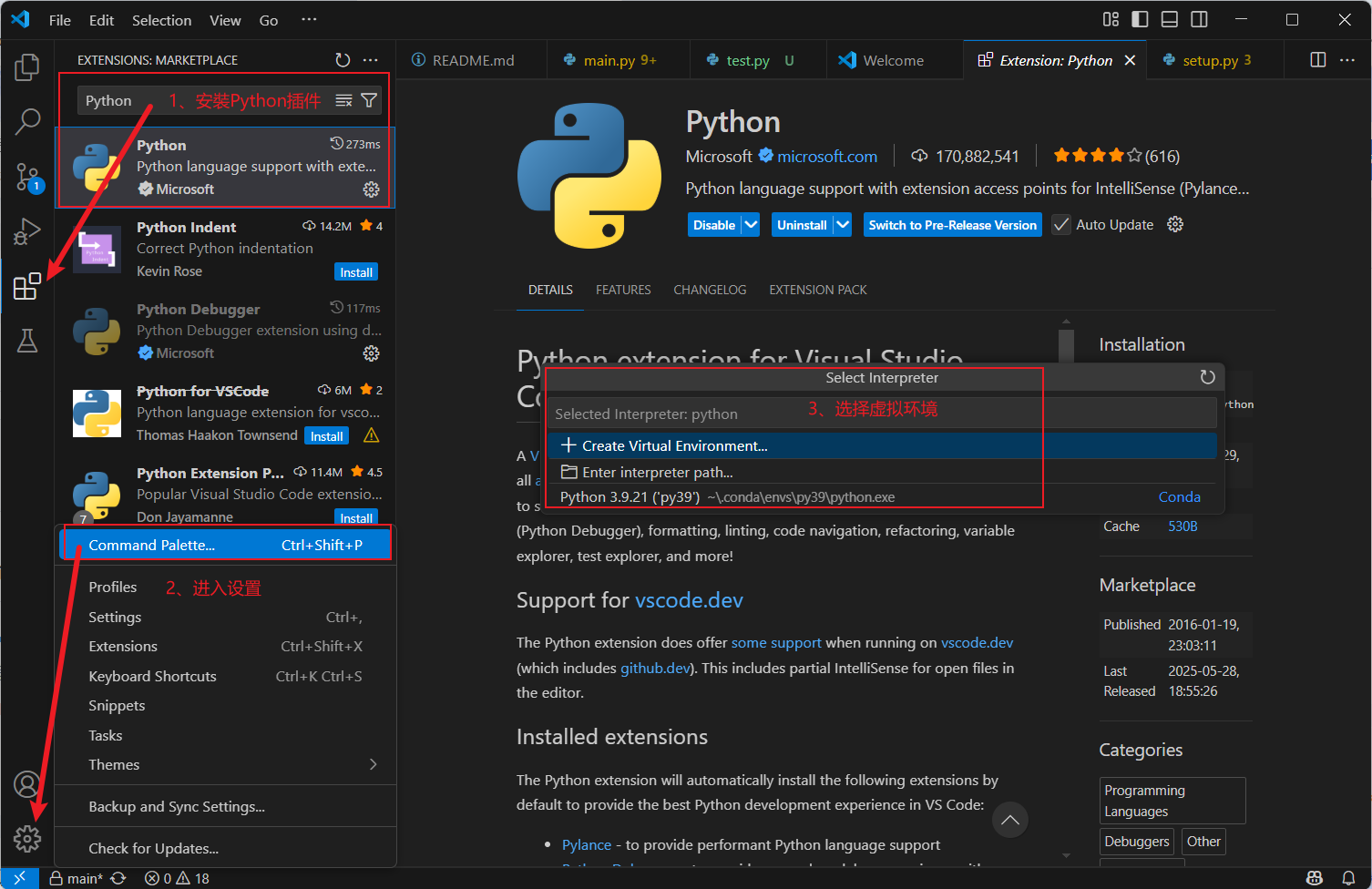Toggle the primary side bar

tap(1140, 19)
